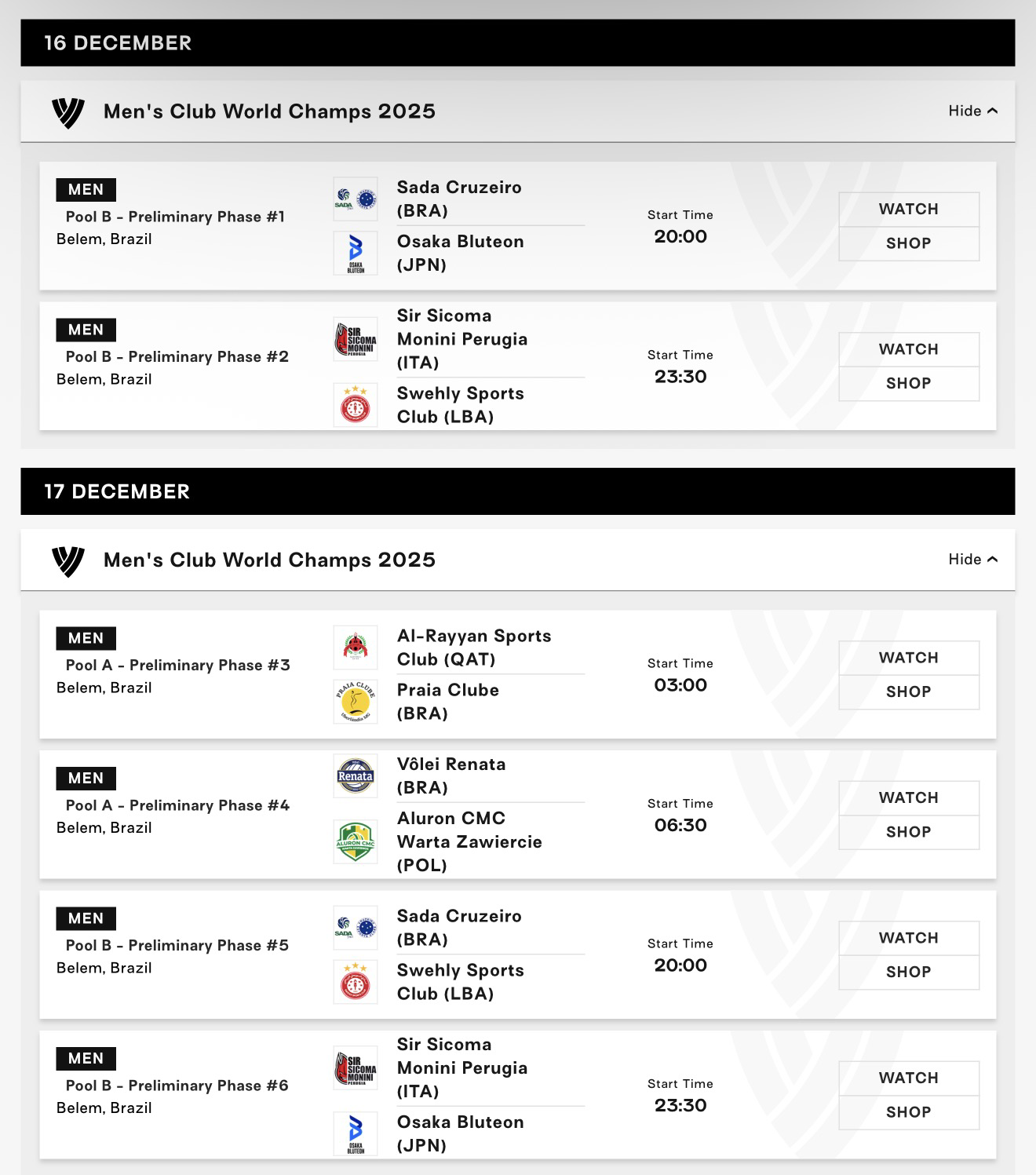This screenshot has height=1175, width=1036.
Task: Click Volleyball World logo in 17 December header
Action: pyautogui.click(x=68, y=561)
